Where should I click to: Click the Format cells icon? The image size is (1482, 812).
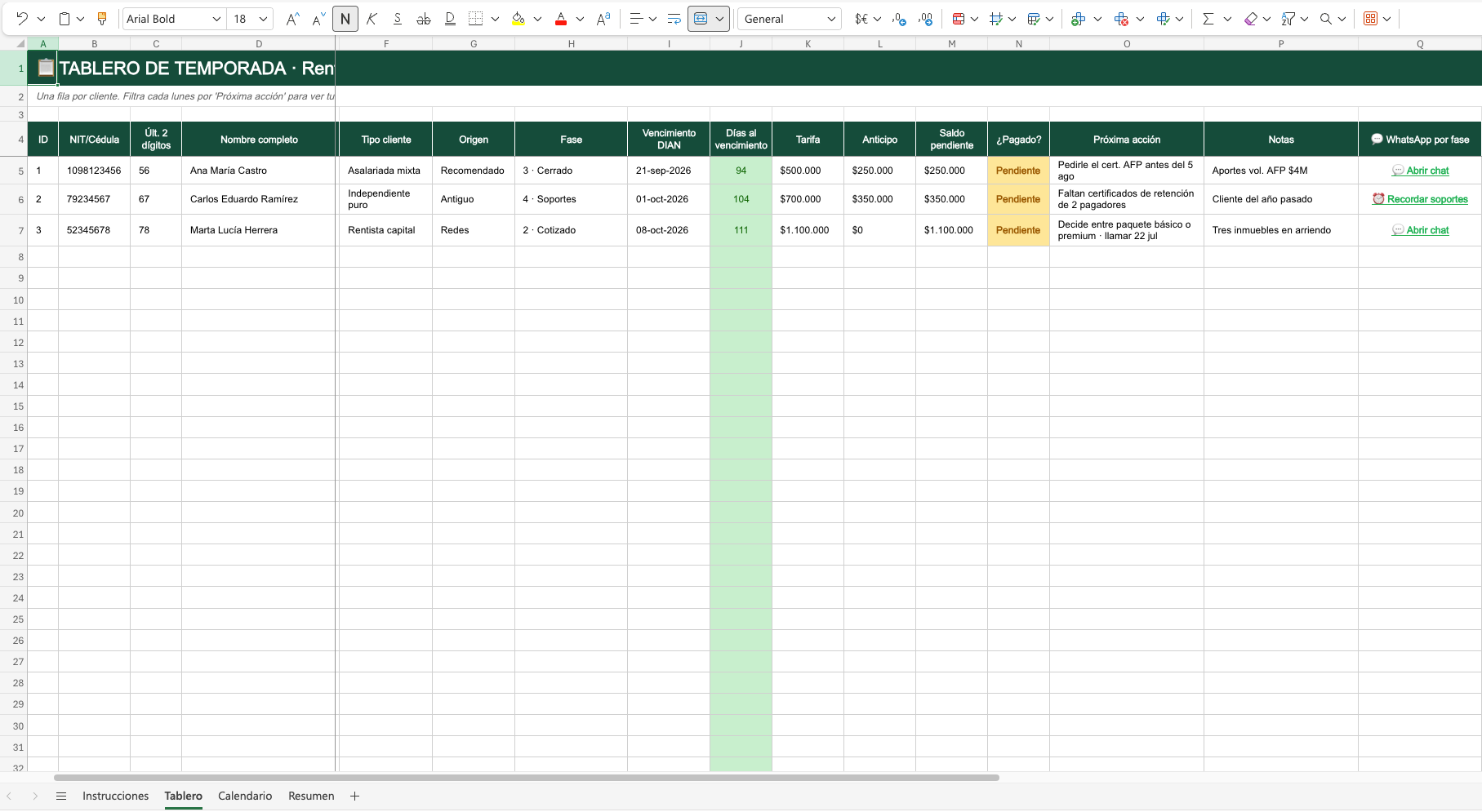pyautogui.click(x=1164, y=19)
